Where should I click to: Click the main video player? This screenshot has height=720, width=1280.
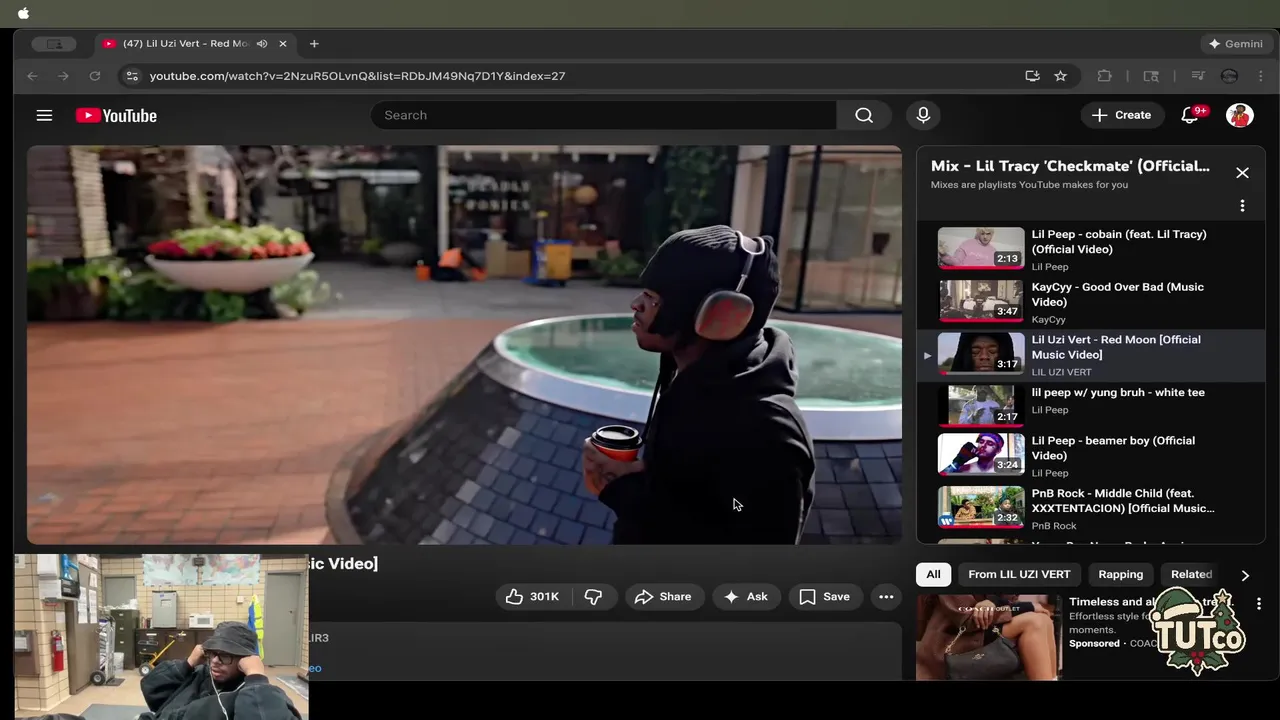[464, 345]
